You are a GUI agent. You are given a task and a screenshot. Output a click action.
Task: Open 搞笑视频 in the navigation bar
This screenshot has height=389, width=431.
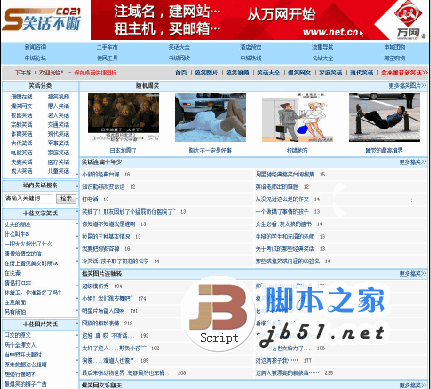tap(238, 72)
